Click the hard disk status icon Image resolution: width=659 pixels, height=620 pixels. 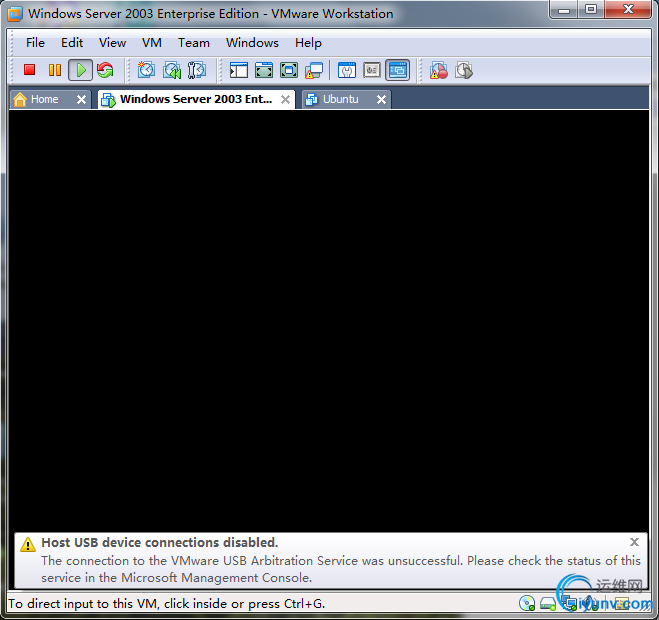[548, 604]
